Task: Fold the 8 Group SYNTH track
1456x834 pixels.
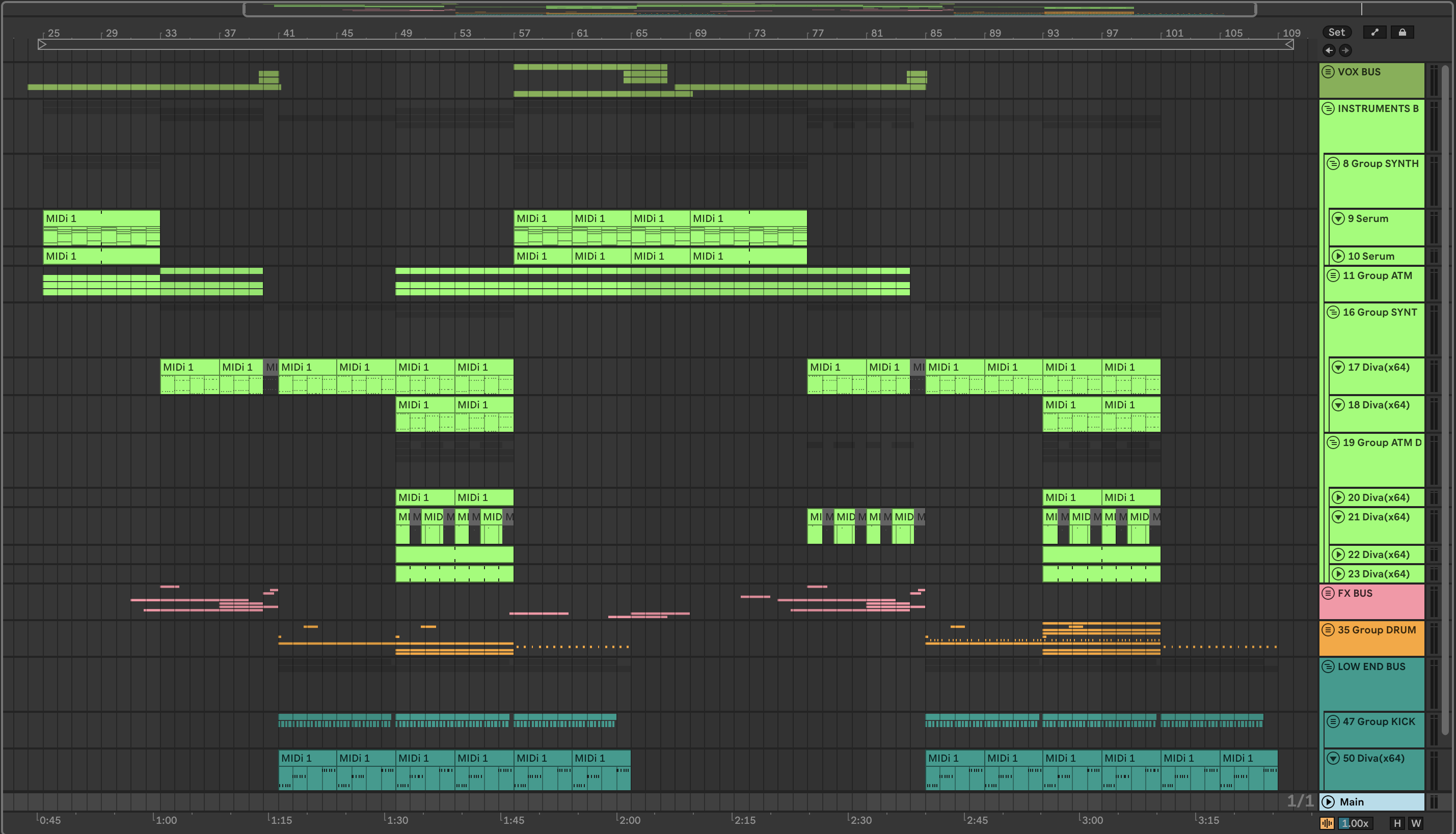Action: coord(1333,164)
